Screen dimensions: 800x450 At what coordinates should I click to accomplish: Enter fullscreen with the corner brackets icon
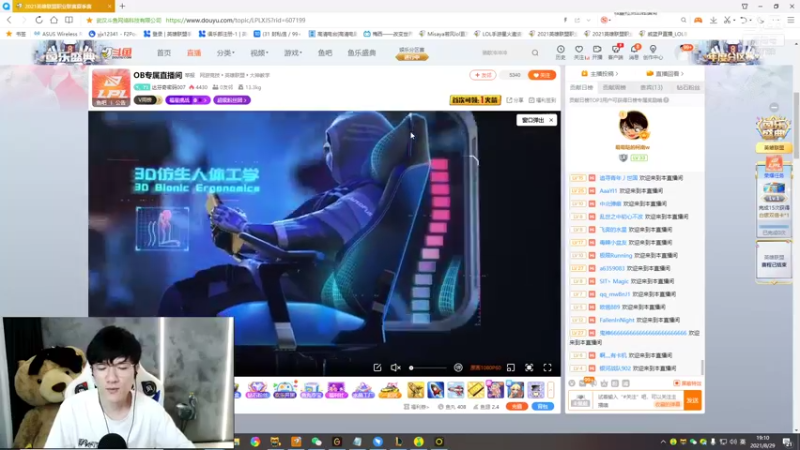coord(547,367)
